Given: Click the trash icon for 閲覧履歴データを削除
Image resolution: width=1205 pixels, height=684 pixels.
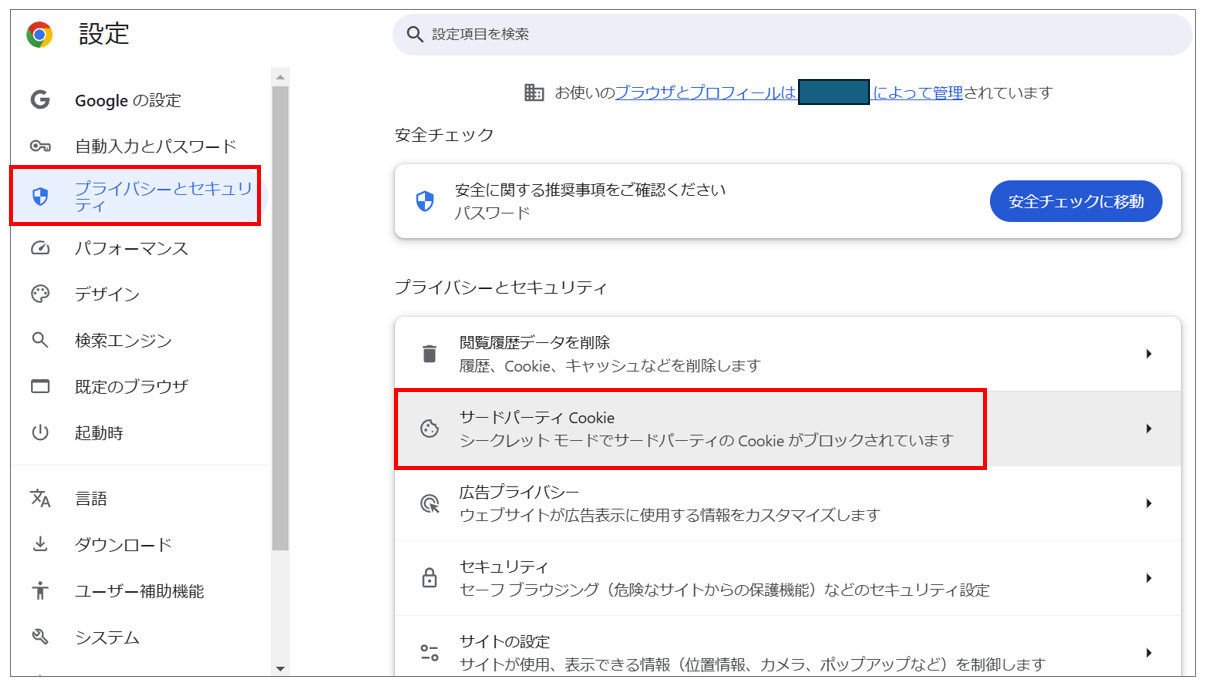Looking at the screenshot, I should pos(429,354).
